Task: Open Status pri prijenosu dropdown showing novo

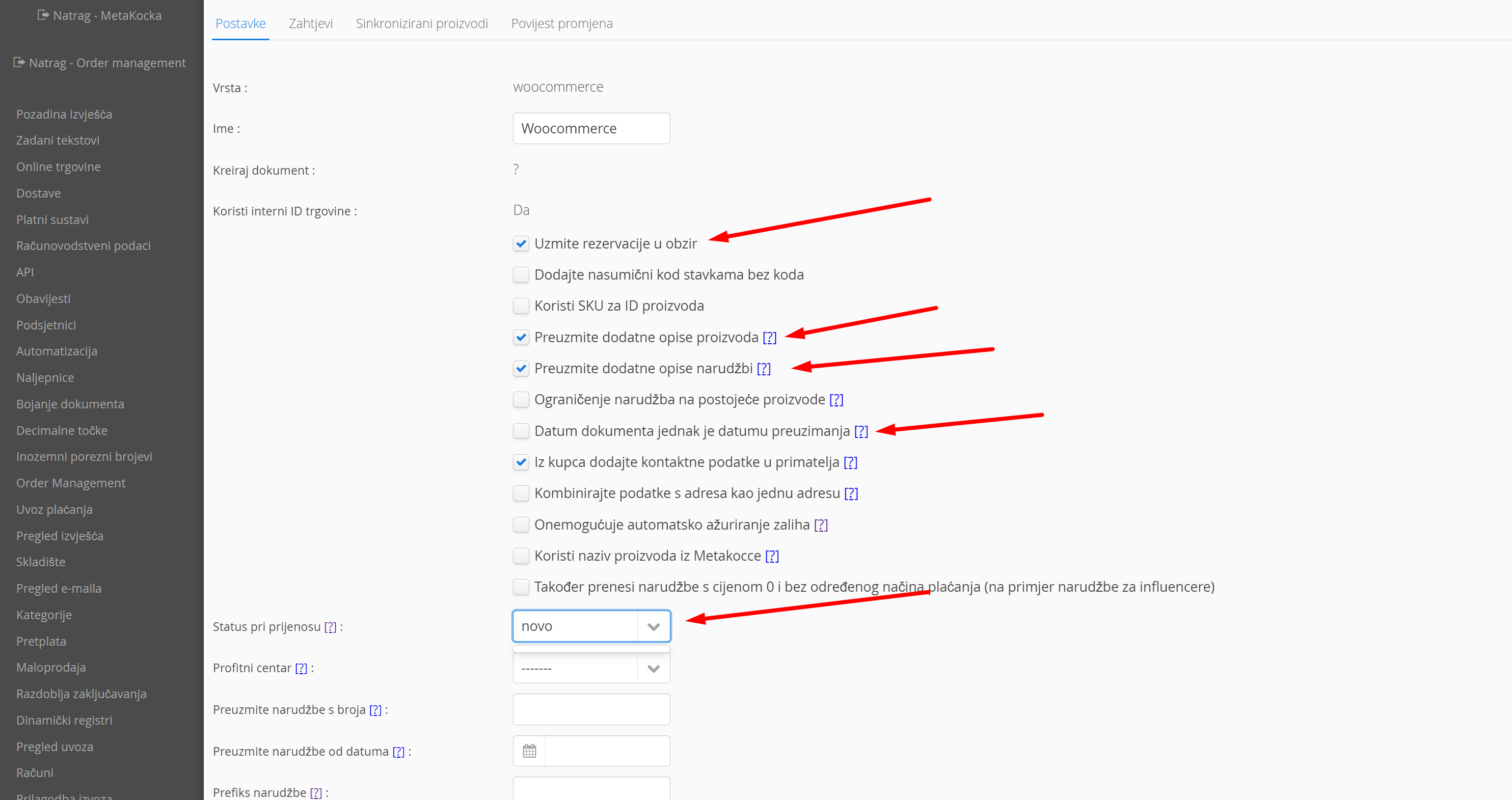Action: [591, 626]
